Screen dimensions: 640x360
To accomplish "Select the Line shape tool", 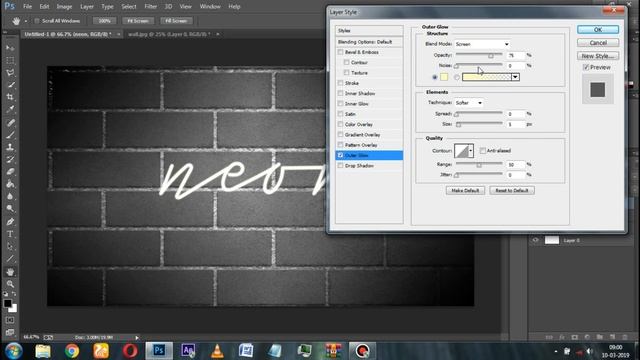I will click(10, 259).
